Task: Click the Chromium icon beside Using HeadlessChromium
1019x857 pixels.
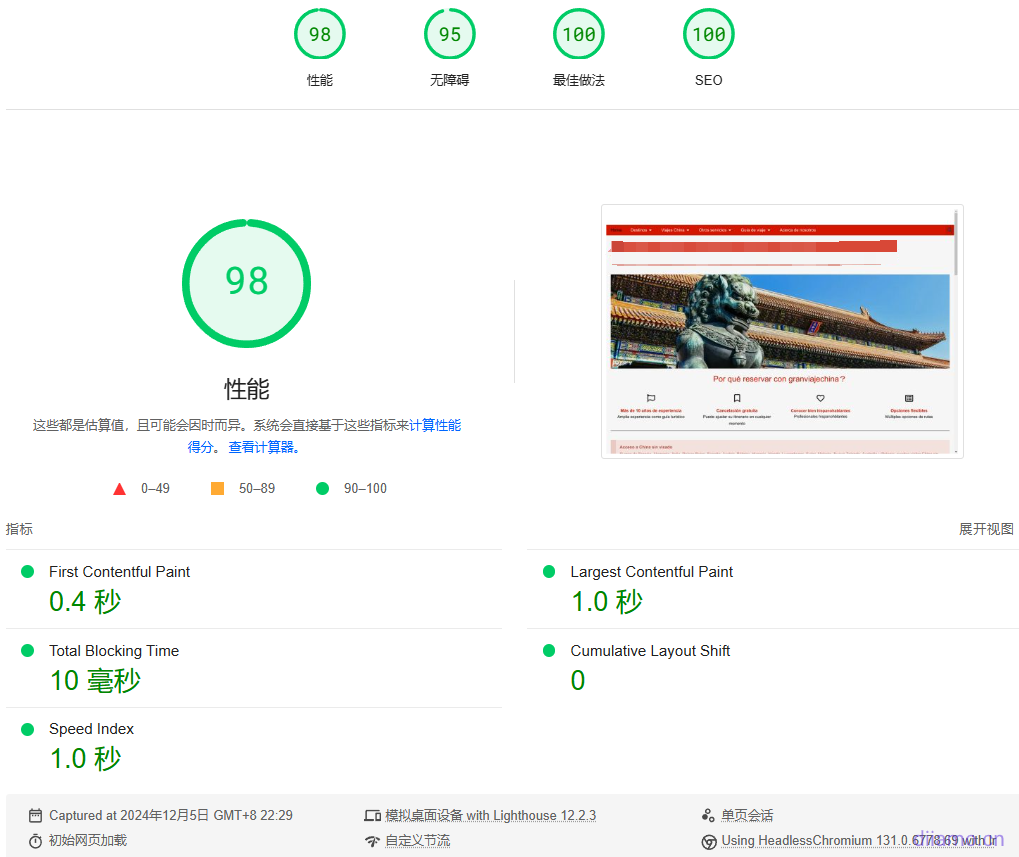Action: pyautogui.click(x=709, y=841)
